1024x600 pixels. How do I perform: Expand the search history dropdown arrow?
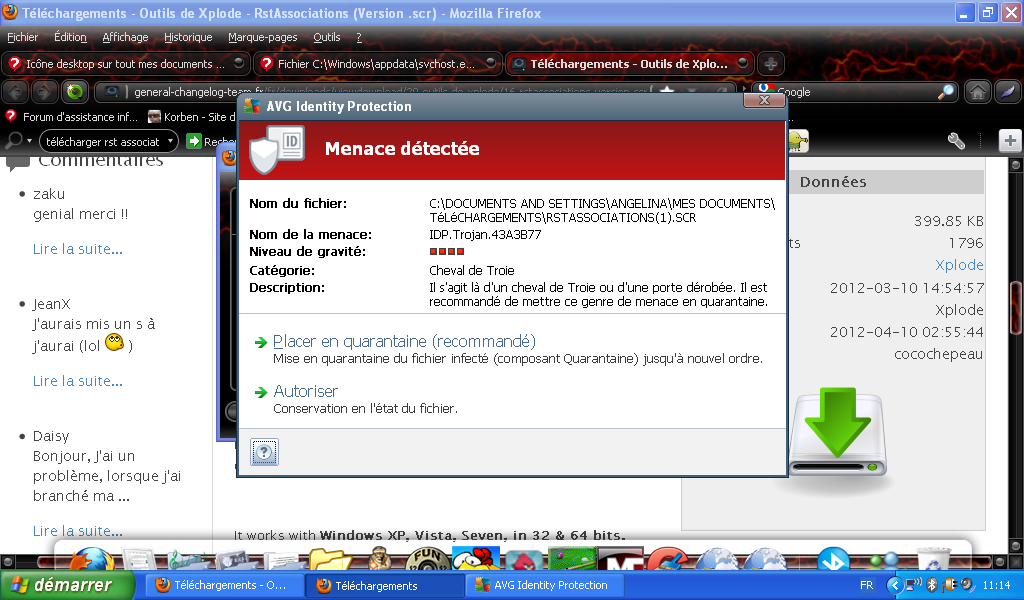(170, 141)
